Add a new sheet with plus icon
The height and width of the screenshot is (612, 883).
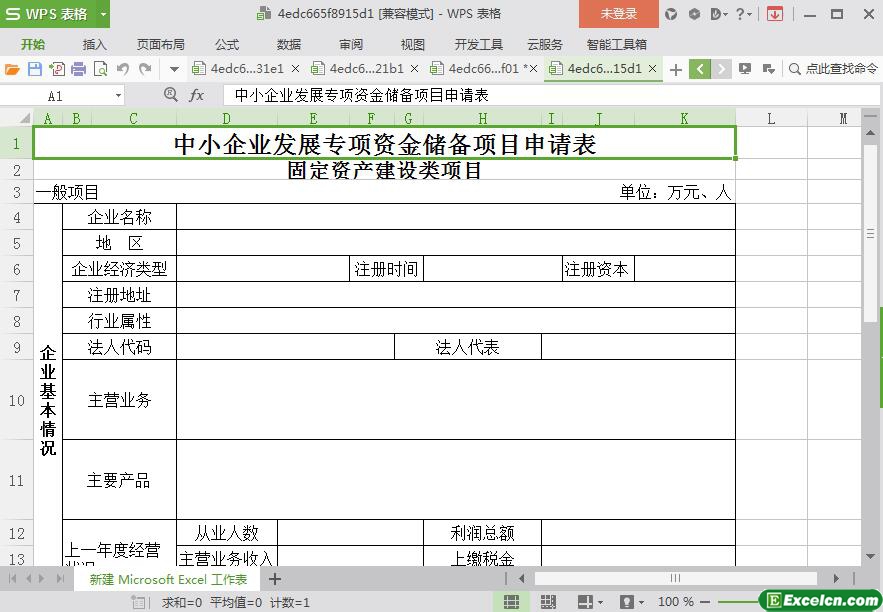tap(275, 579)
